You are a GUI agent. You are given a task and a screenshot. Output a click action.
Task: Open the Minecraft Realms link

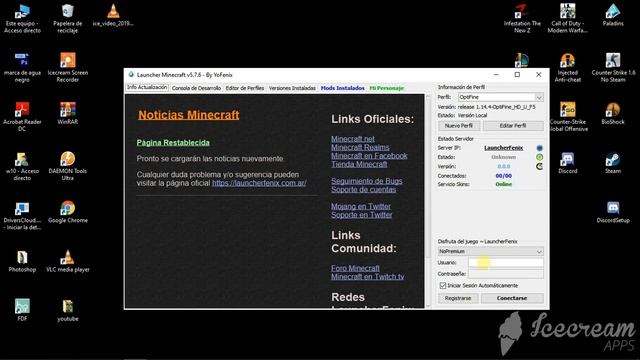coord(360,147)
